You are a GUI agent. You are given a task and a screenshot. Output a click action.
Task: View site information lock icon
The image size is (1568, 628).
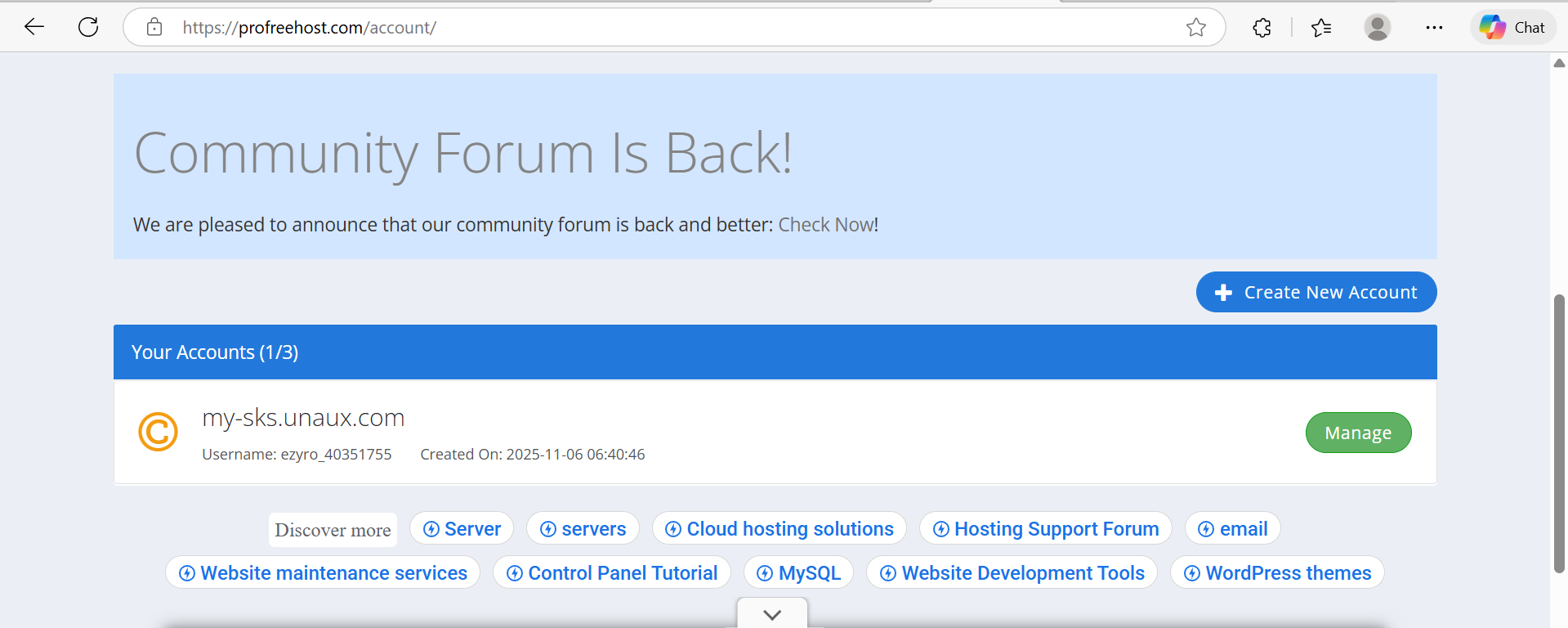154,28
